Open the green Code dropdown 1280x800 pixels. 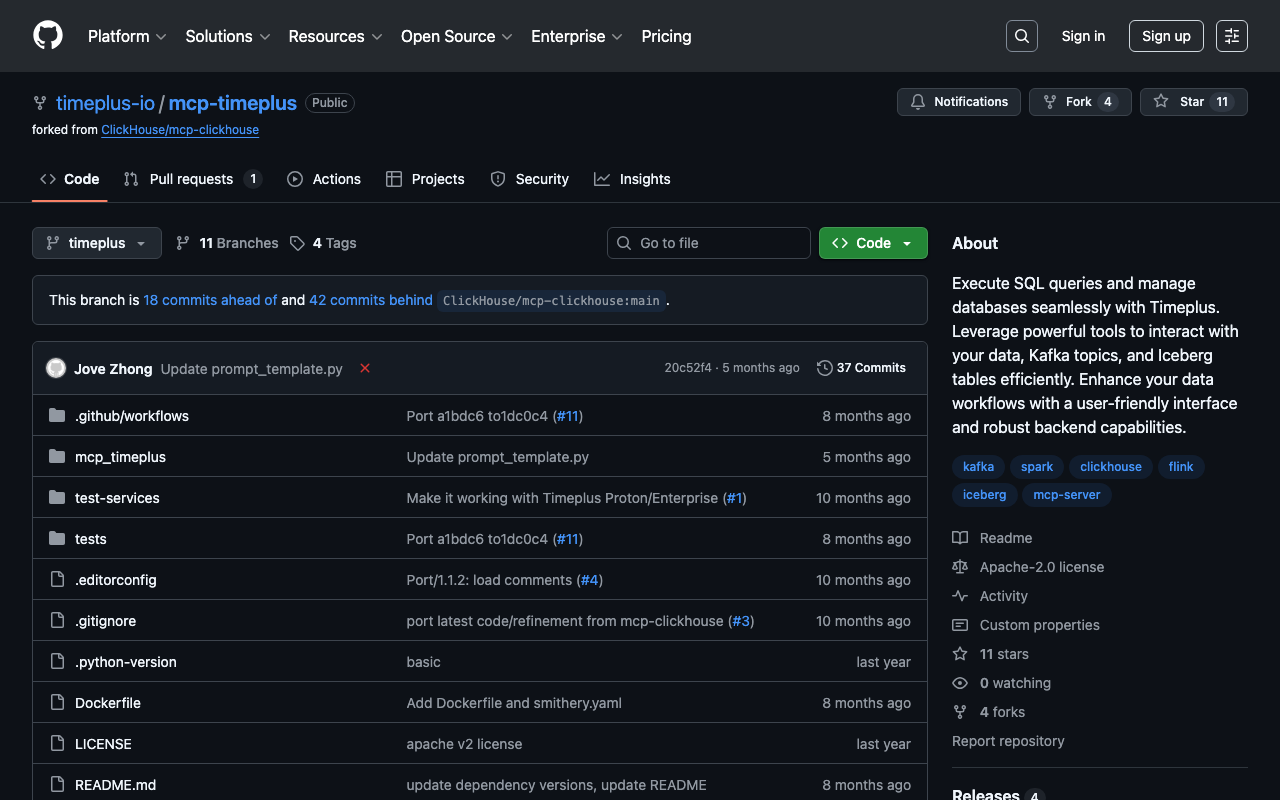pyautogui.click(x=872, y=243)
